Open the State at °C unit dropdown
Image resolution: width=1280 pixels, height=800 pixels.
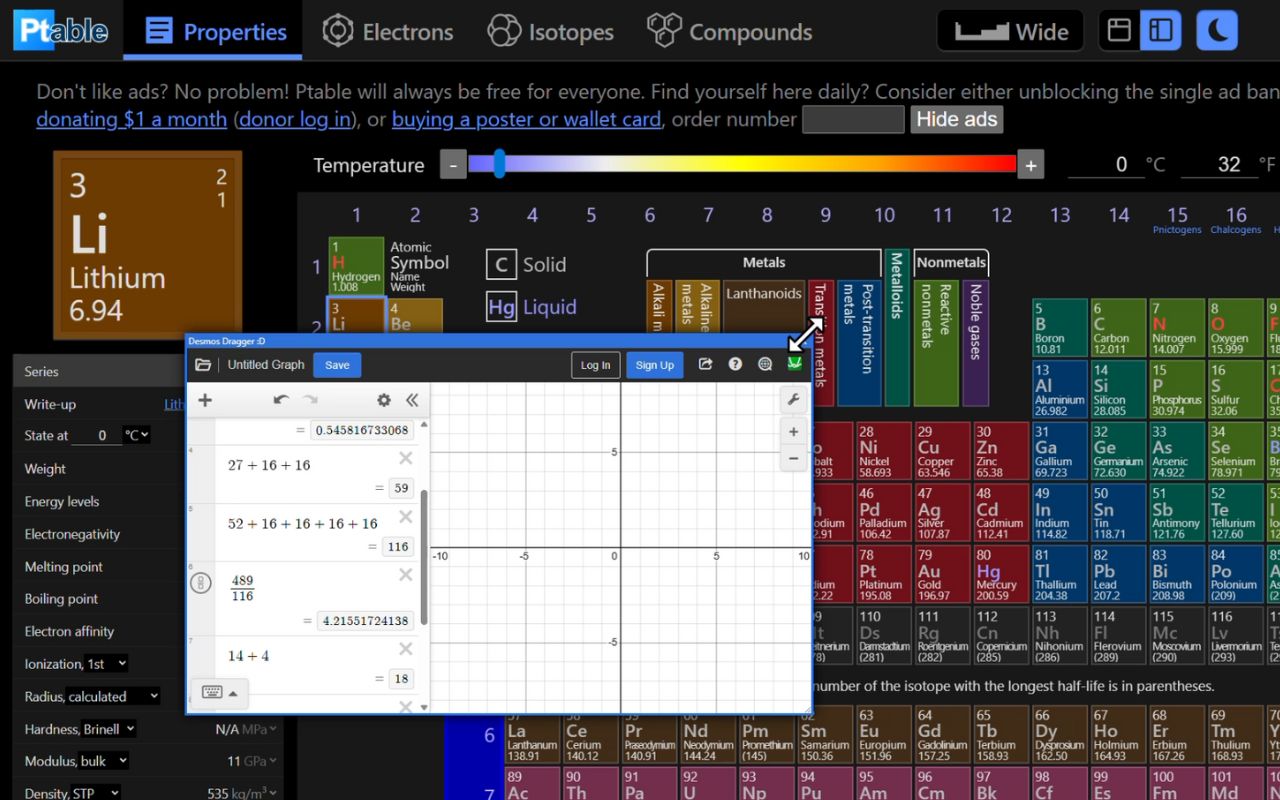[136, 435]
